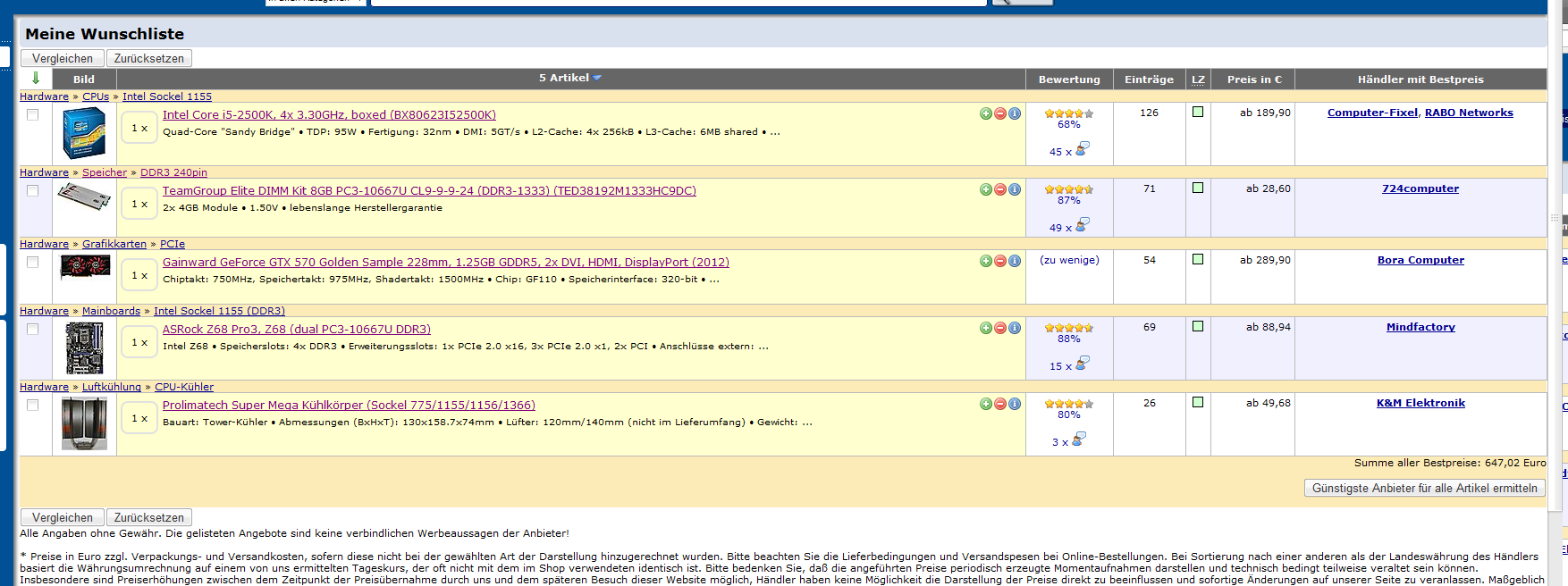Open ASRock mainboard thumbnail
This screenshot has width=1568, height=586.
[x=84, y=347]
